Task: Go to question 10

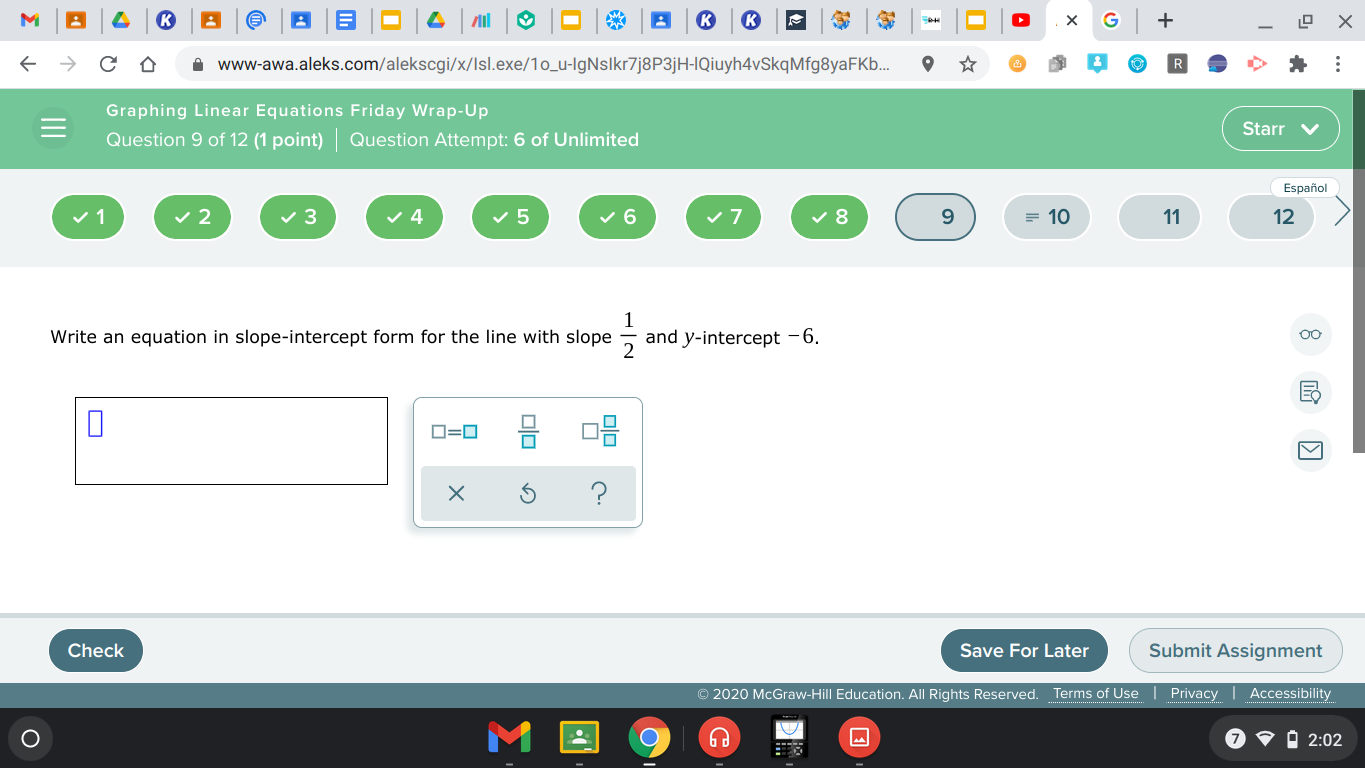Action: [1048, 217]
